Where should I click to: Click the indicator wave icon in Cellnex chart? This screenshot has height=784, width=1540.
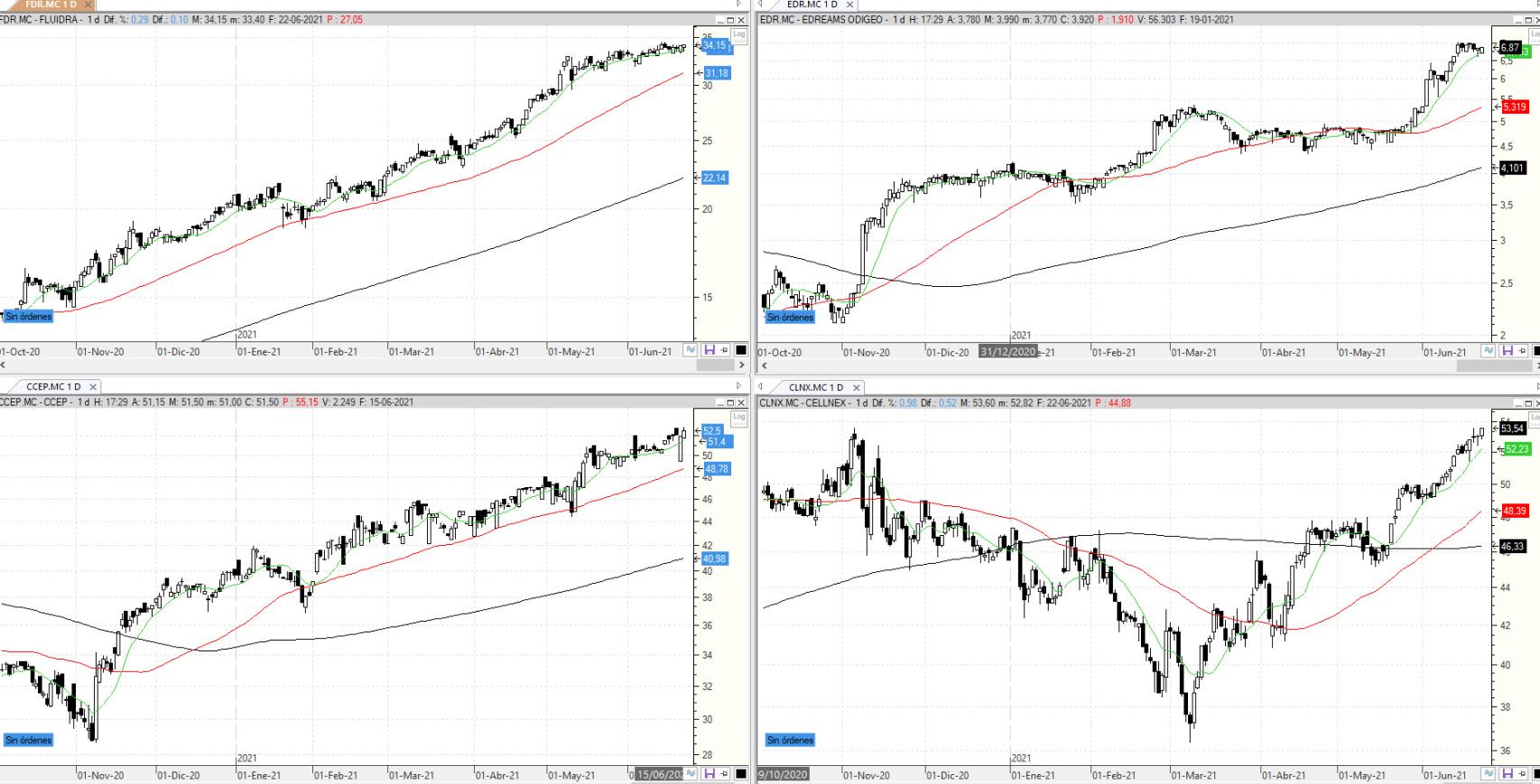point(1489,774)
